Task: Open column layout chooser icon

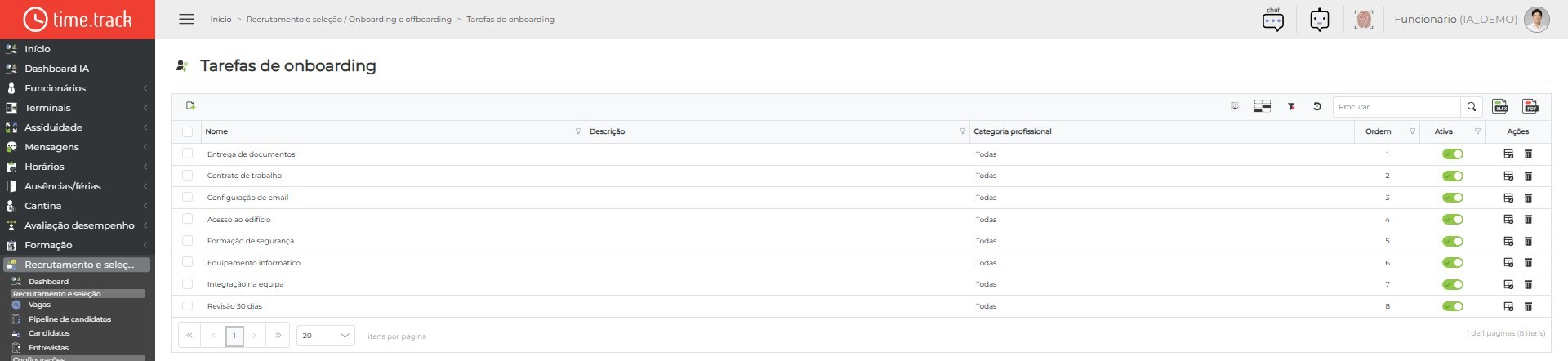Action: 1263,106
